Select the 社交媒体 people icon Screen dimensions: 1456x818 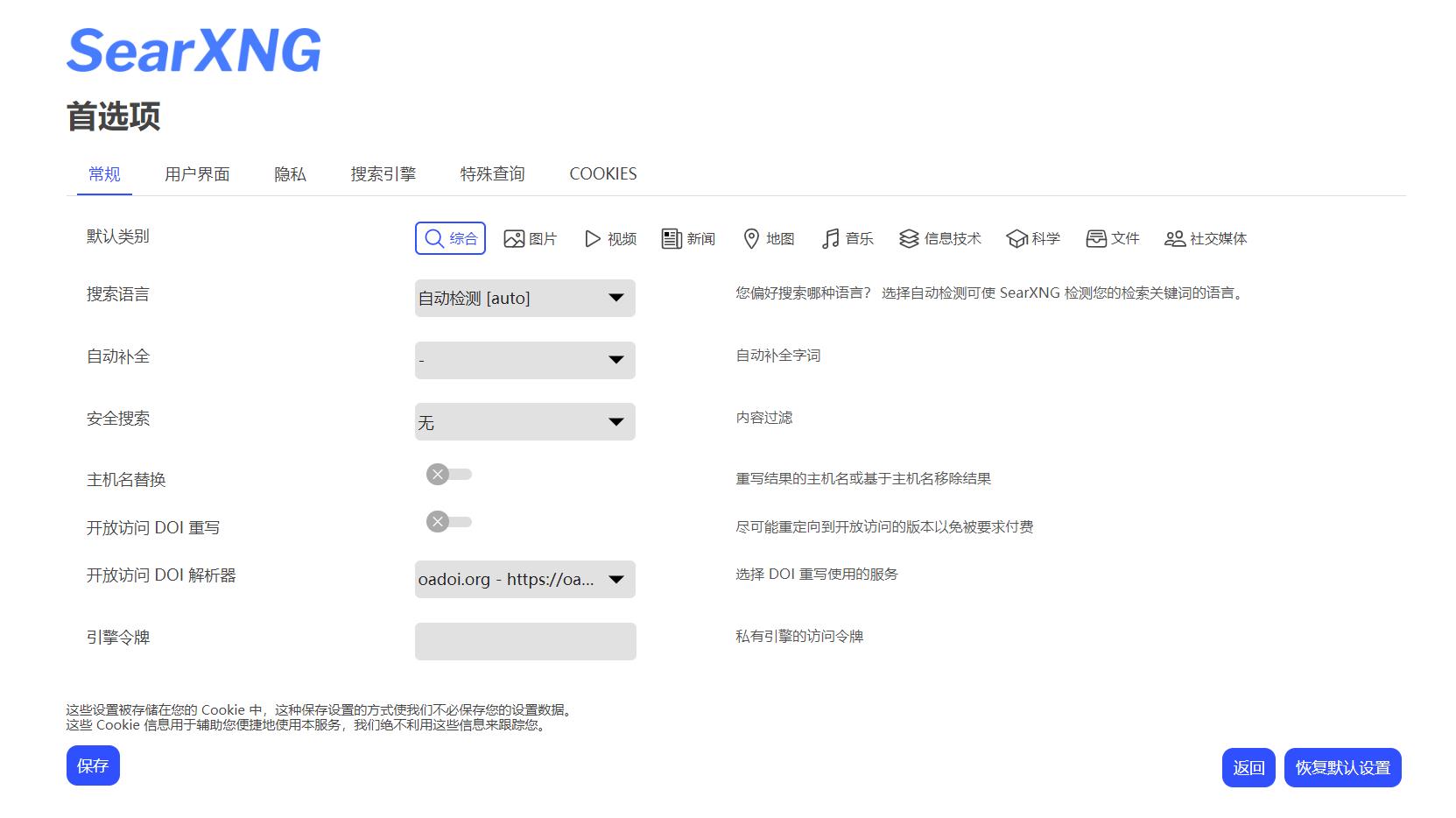coord(1175,238)
